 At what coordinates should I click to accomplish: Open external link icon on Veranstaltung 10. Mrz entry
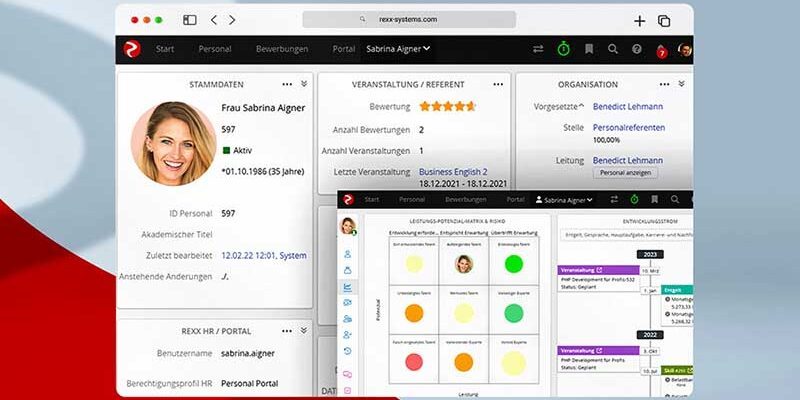[x=599, y=270]
